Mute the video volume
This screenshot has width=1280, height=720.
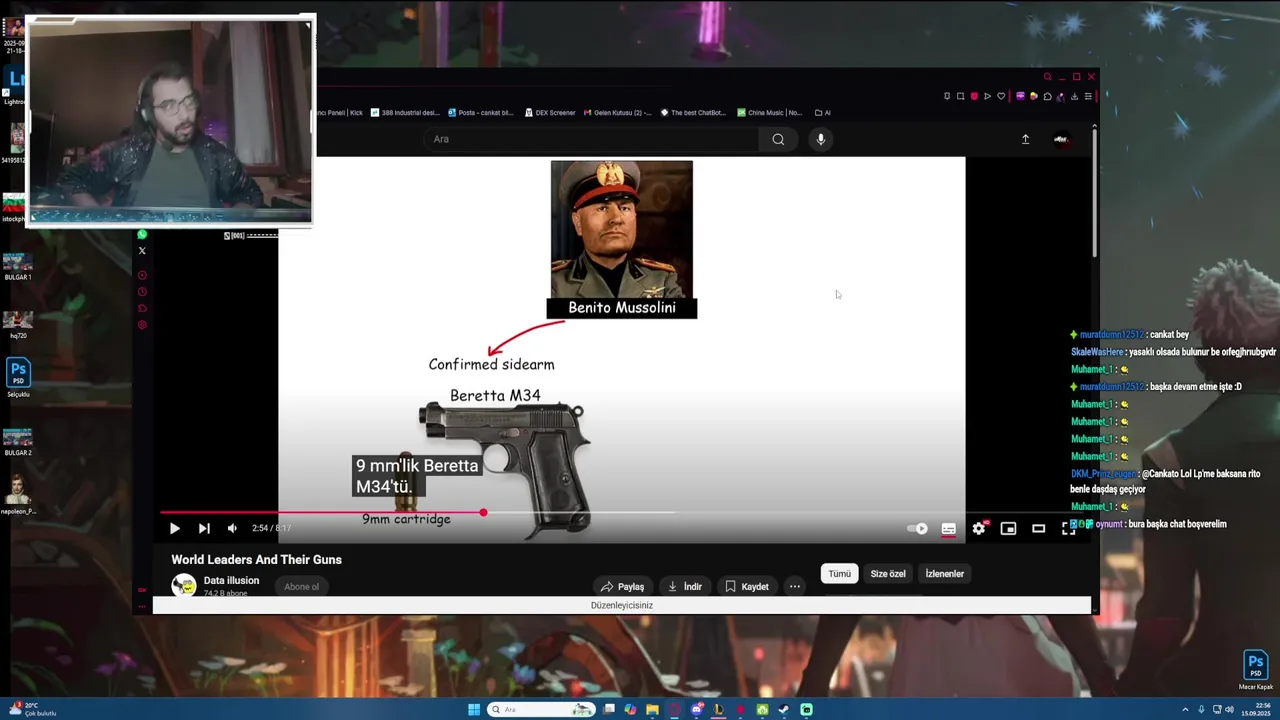[x=232, y=529]
